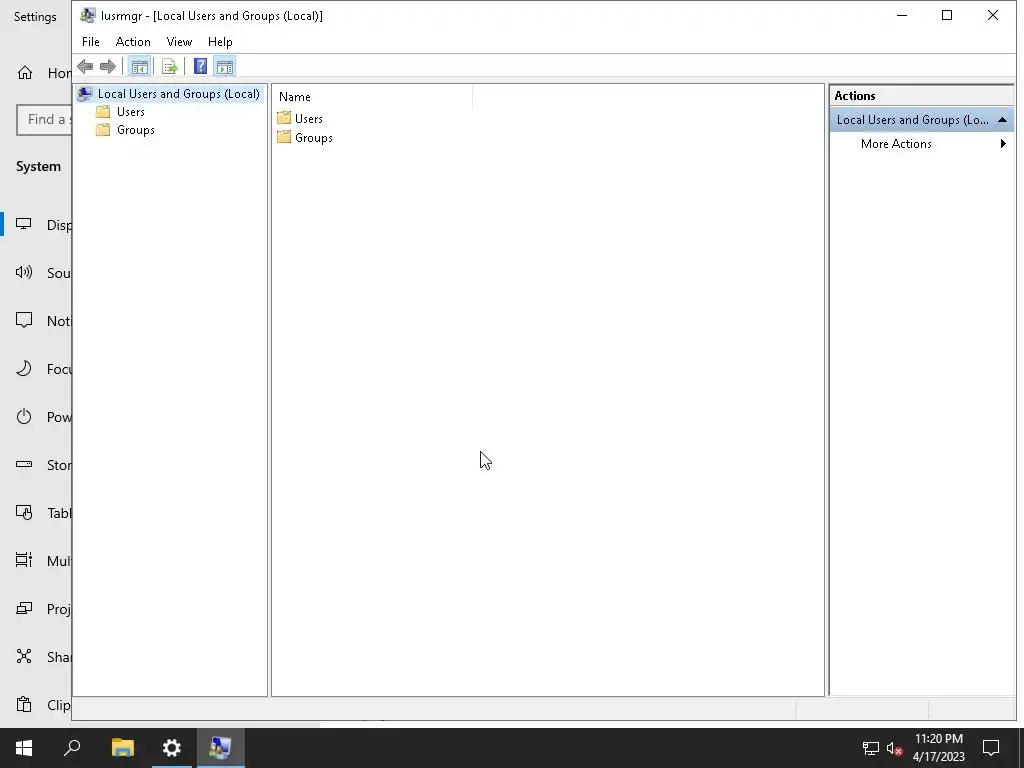Open Sound settings icon in Settings sidebar
The width and height of the screenshot is (1024, 768).
[24, 272]
